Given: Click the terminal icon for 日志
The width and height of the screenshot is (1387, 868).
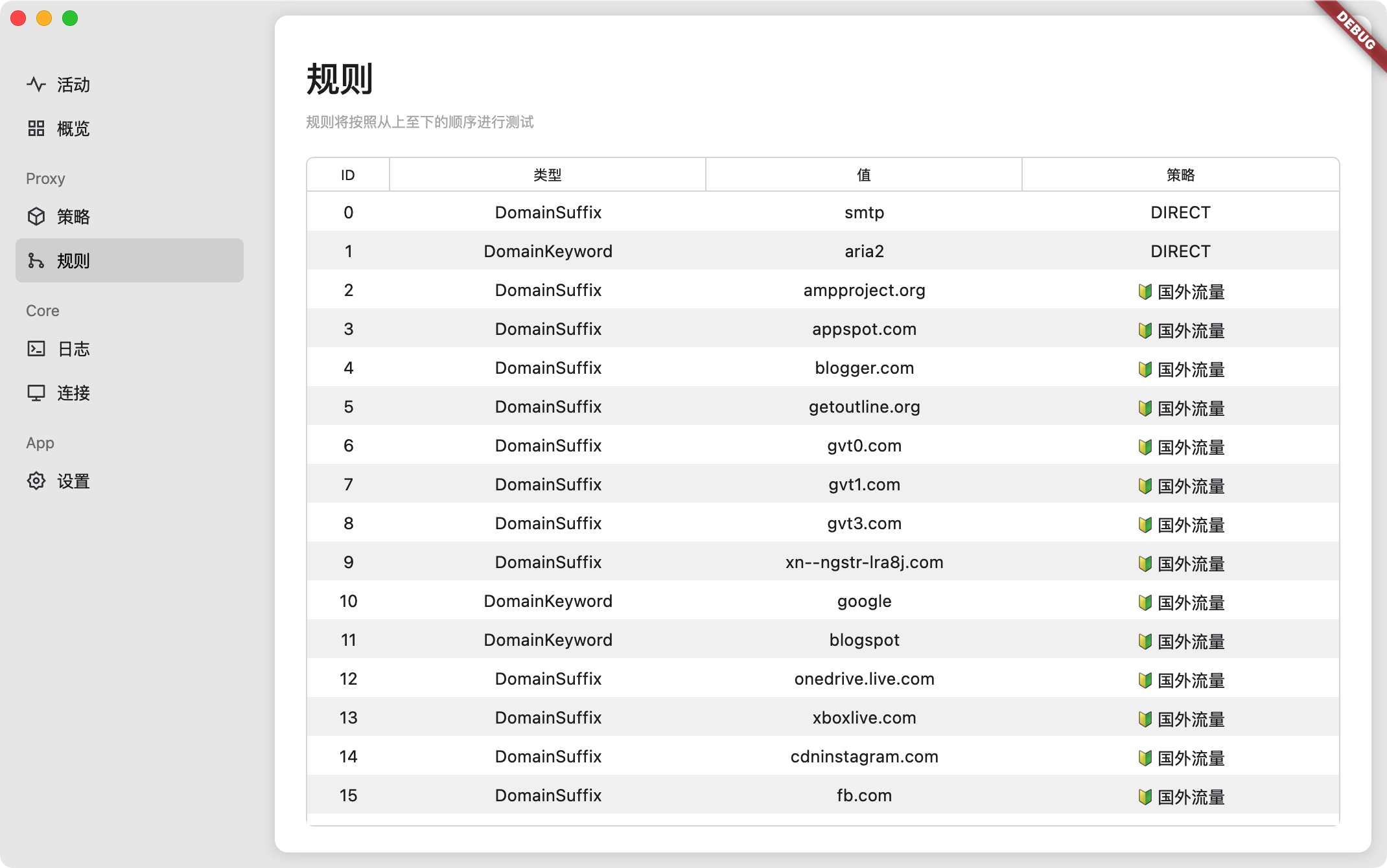Looking at the screenshot, I should click(36, 348).
